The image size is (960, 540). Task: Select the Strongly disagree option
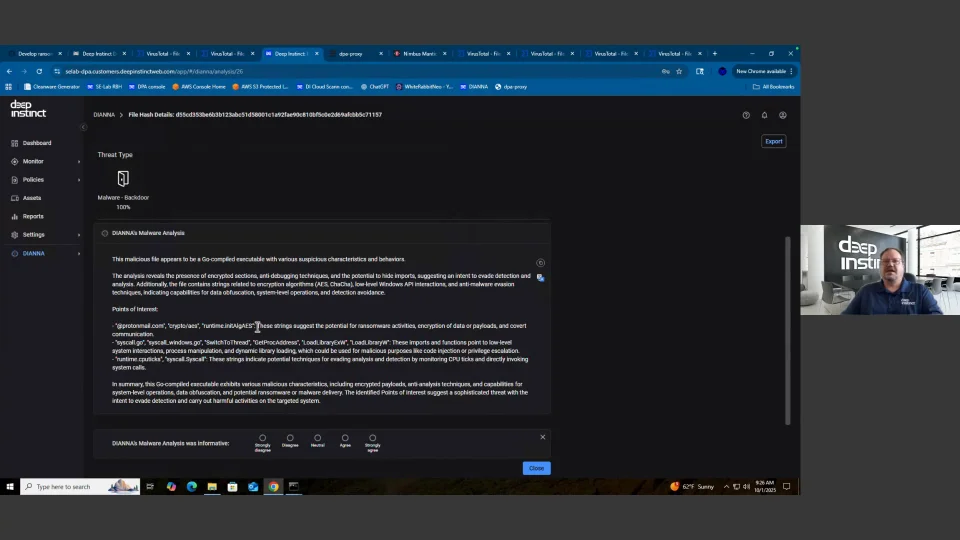tap(263, 438)
